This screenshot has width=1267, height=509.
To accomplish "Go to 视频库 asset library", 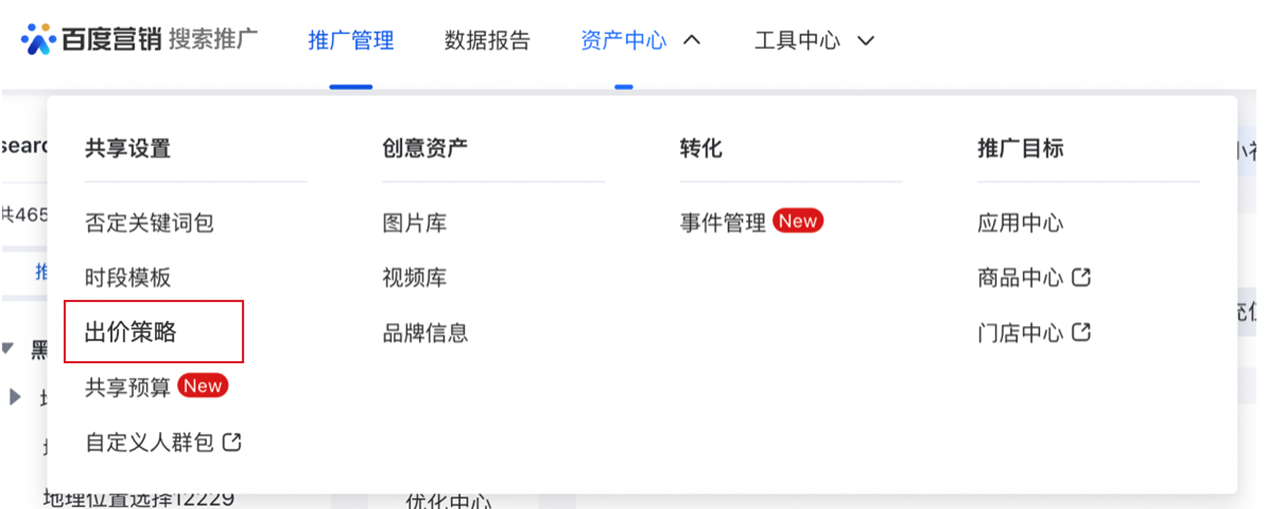I will click(414, 278).
